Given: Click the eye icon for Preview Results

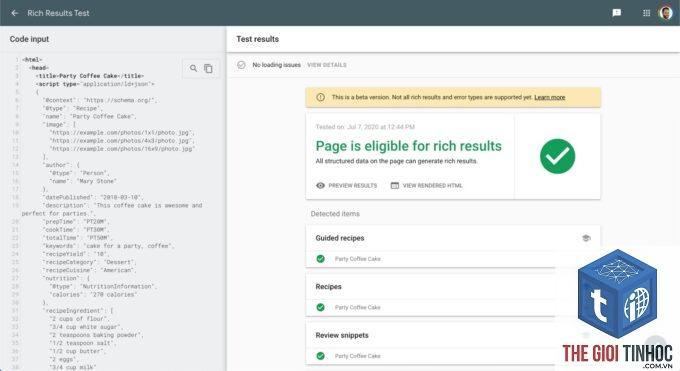Looking at the screenshot, I should click(320, 185).
